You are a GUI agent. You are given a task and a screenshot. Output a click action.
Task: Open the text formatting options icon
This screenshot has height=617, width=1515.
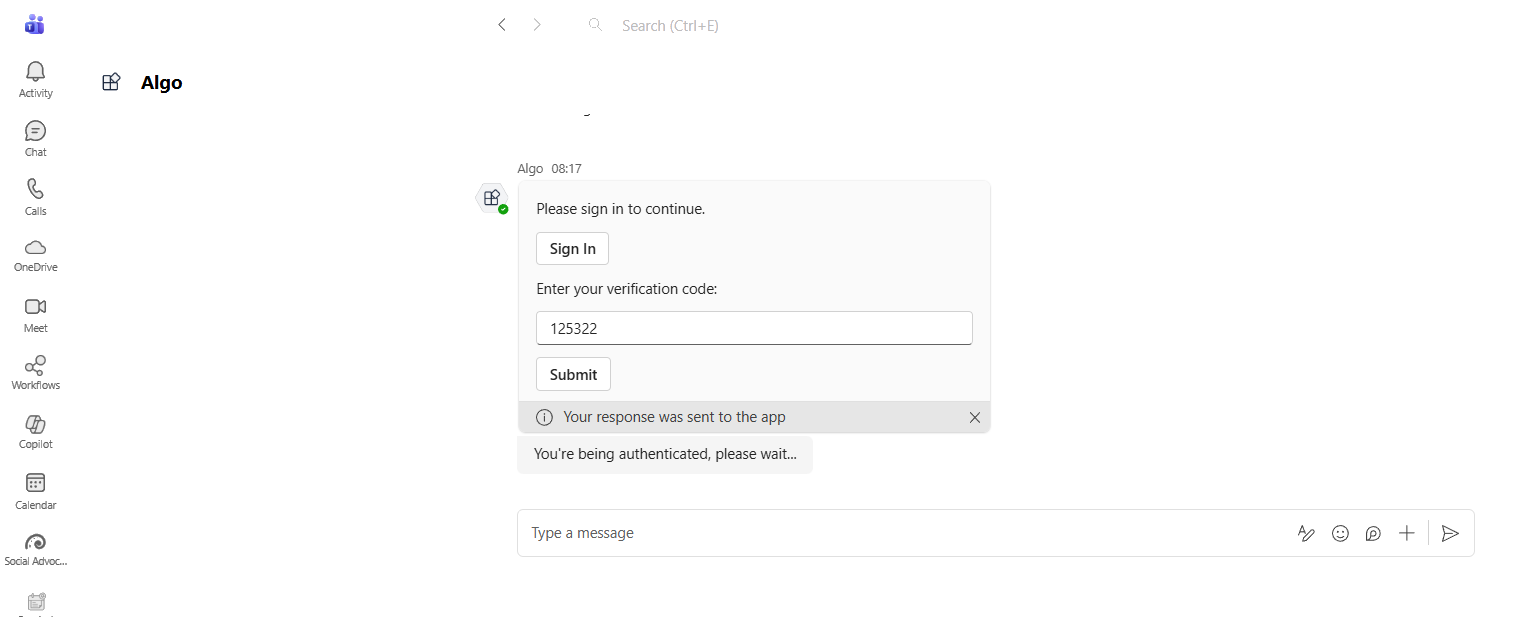1306,533
